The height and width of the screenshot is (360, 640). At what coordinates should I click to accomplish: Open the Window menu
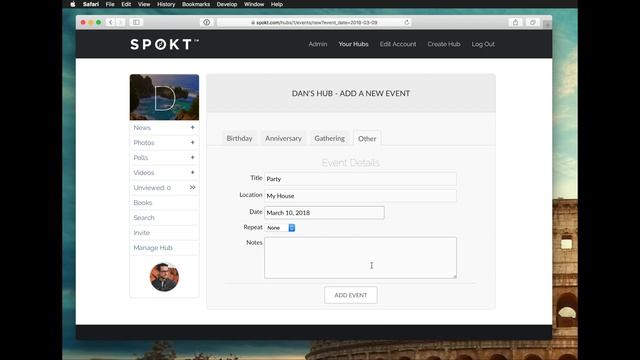coord(254,4)
